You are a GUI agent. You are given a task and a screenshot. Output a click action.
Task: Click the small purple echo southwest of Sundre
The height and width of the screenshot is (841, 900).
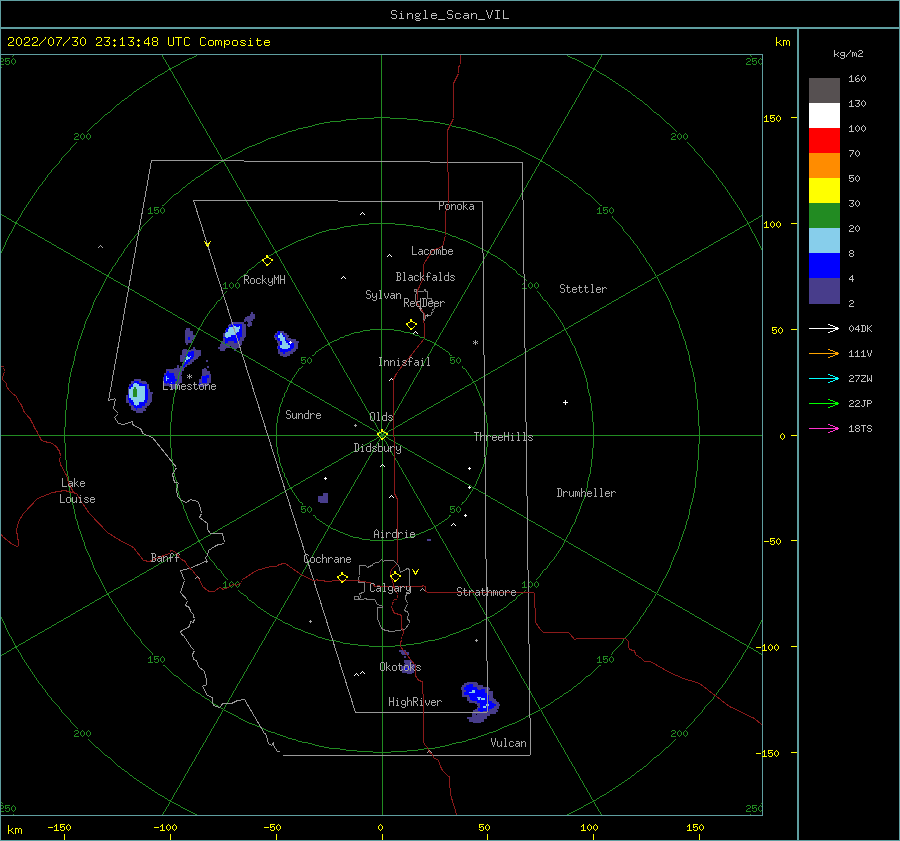pyautogui.click(x=323, y=498)
